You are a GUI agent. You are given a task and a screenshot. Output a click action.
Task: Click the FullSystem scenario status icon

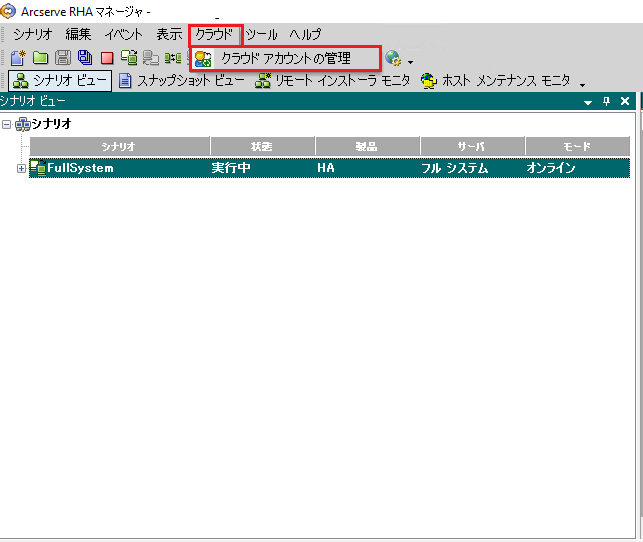click(38, 168)
